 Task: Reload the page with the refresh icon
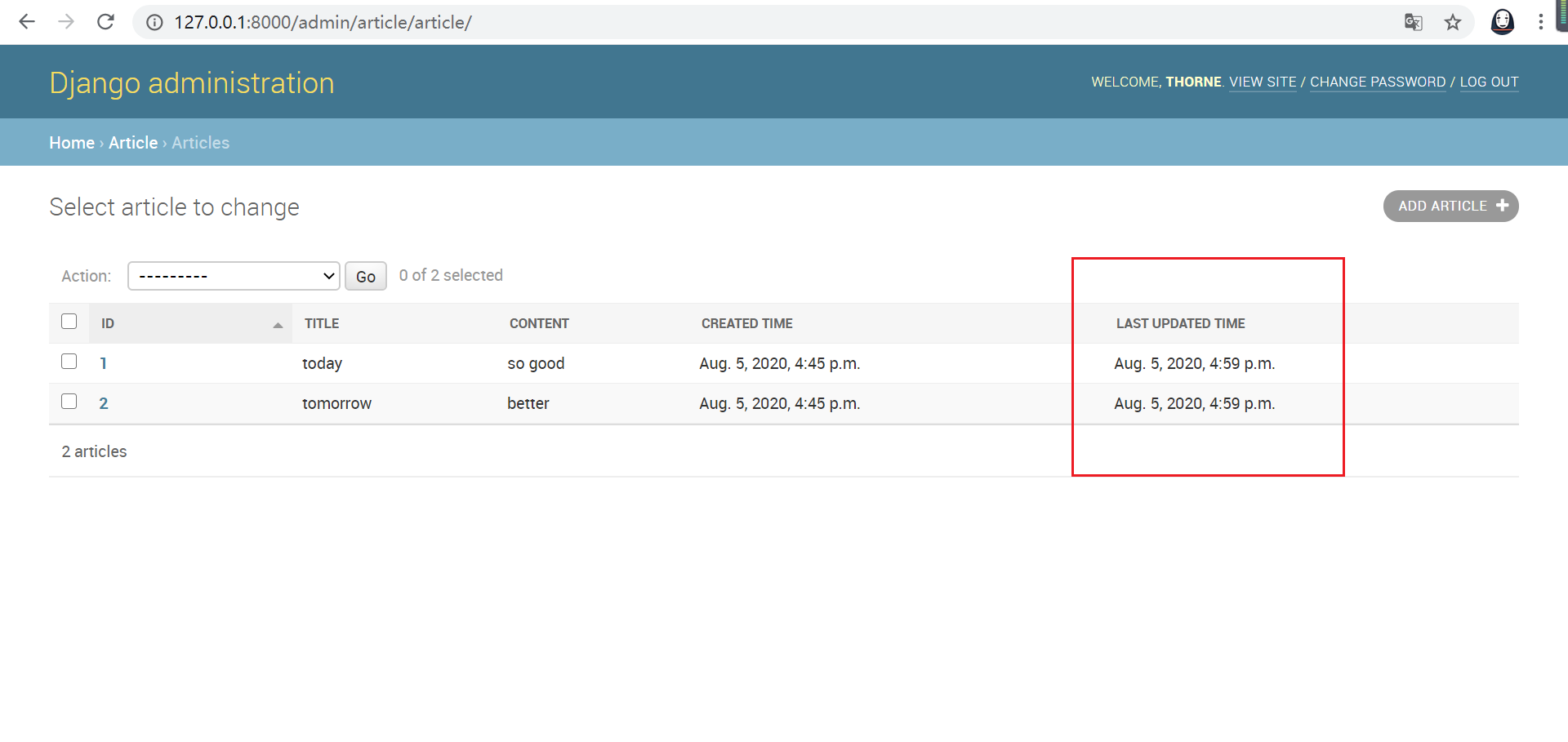[x=105, y=22]
